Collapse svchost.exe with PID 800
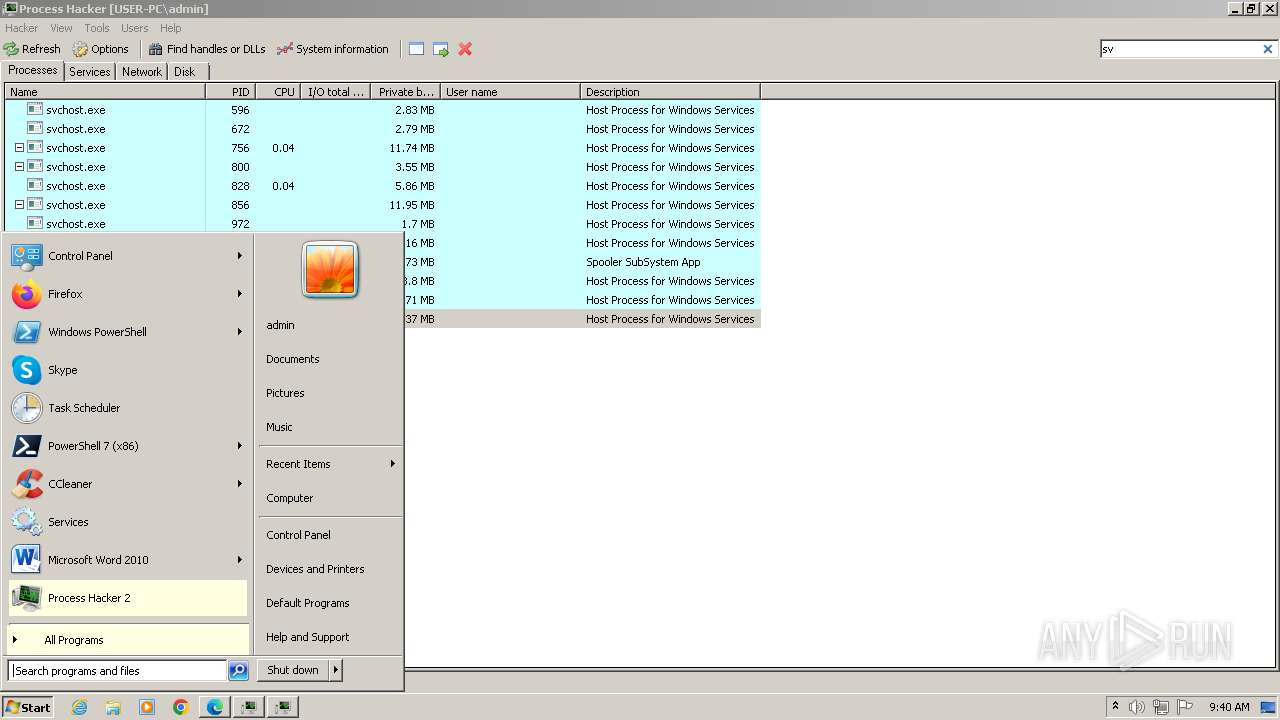The height and width of the screenshot is (720, 1280). 19,167
